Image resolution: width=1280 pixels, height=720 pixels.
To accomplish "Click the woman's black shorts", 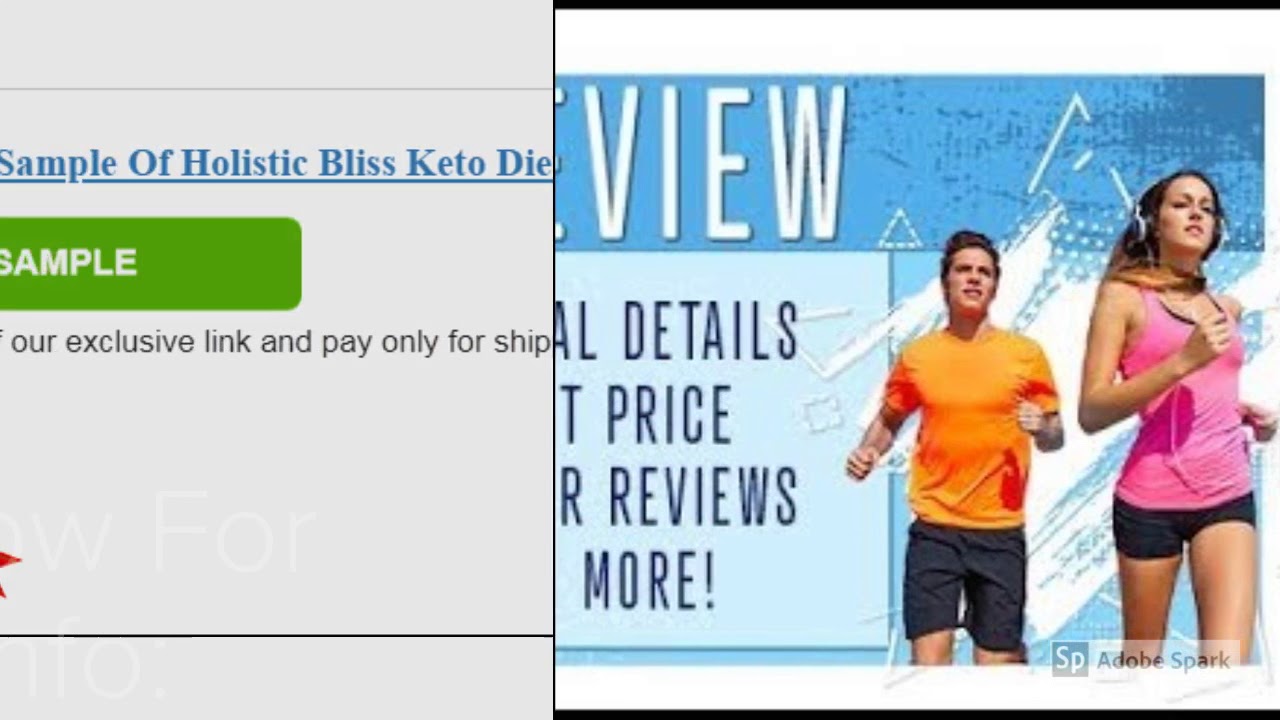I will (x=1184, y=523).
